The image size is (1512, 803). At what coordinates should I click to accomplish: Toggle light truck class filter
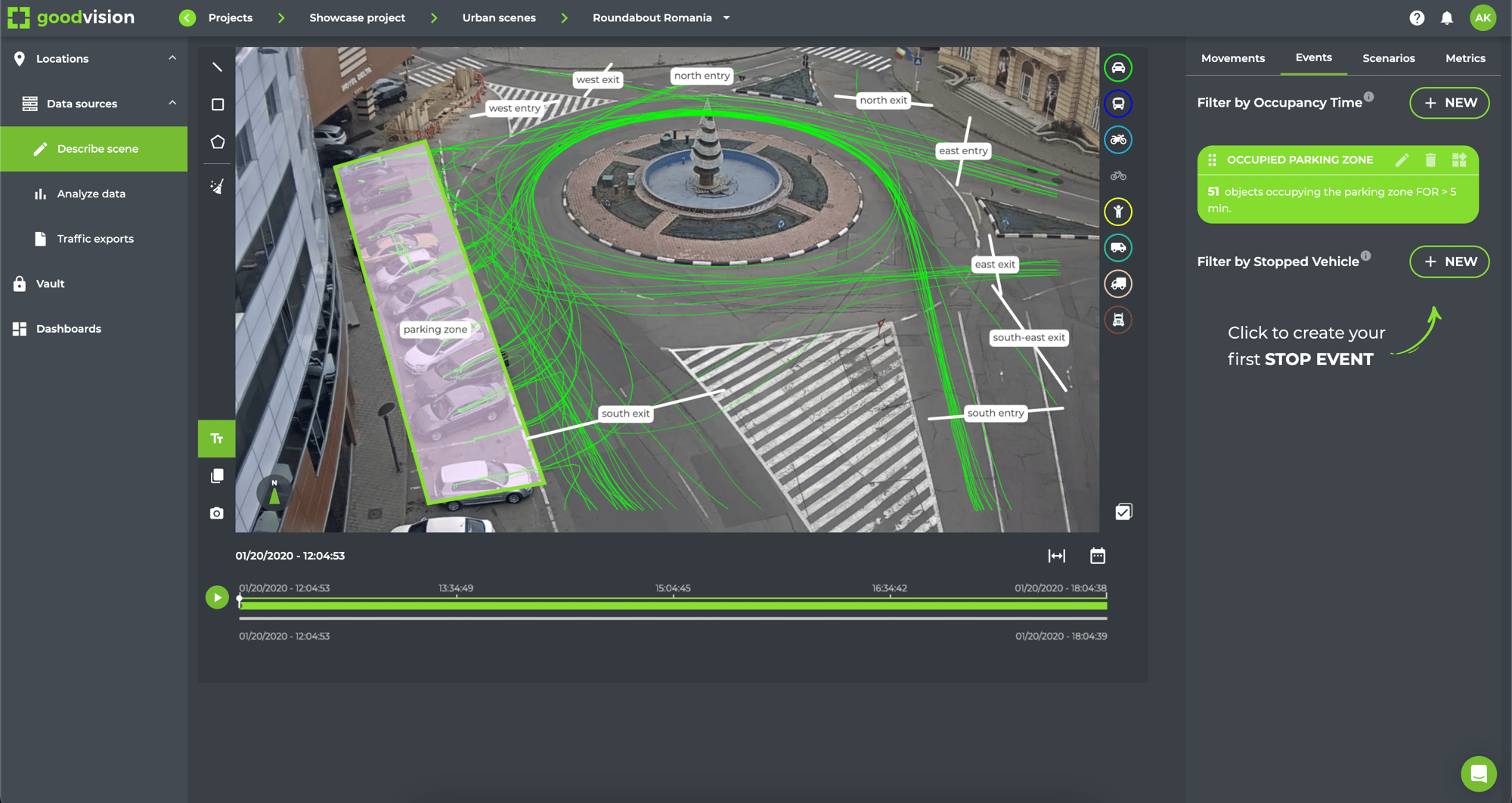point(1118,284)
